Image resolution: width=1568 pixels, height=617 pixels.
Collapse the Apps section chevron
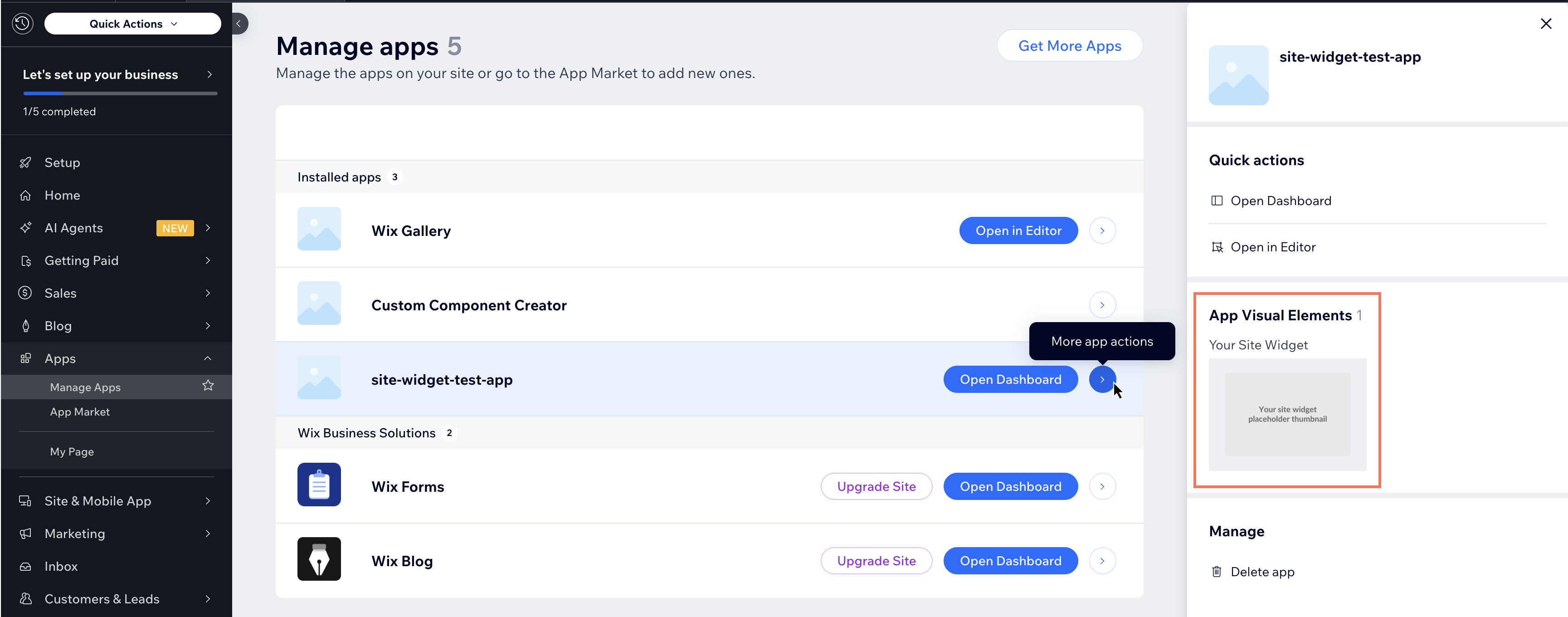pyautogui.click(x=208, y=358)
